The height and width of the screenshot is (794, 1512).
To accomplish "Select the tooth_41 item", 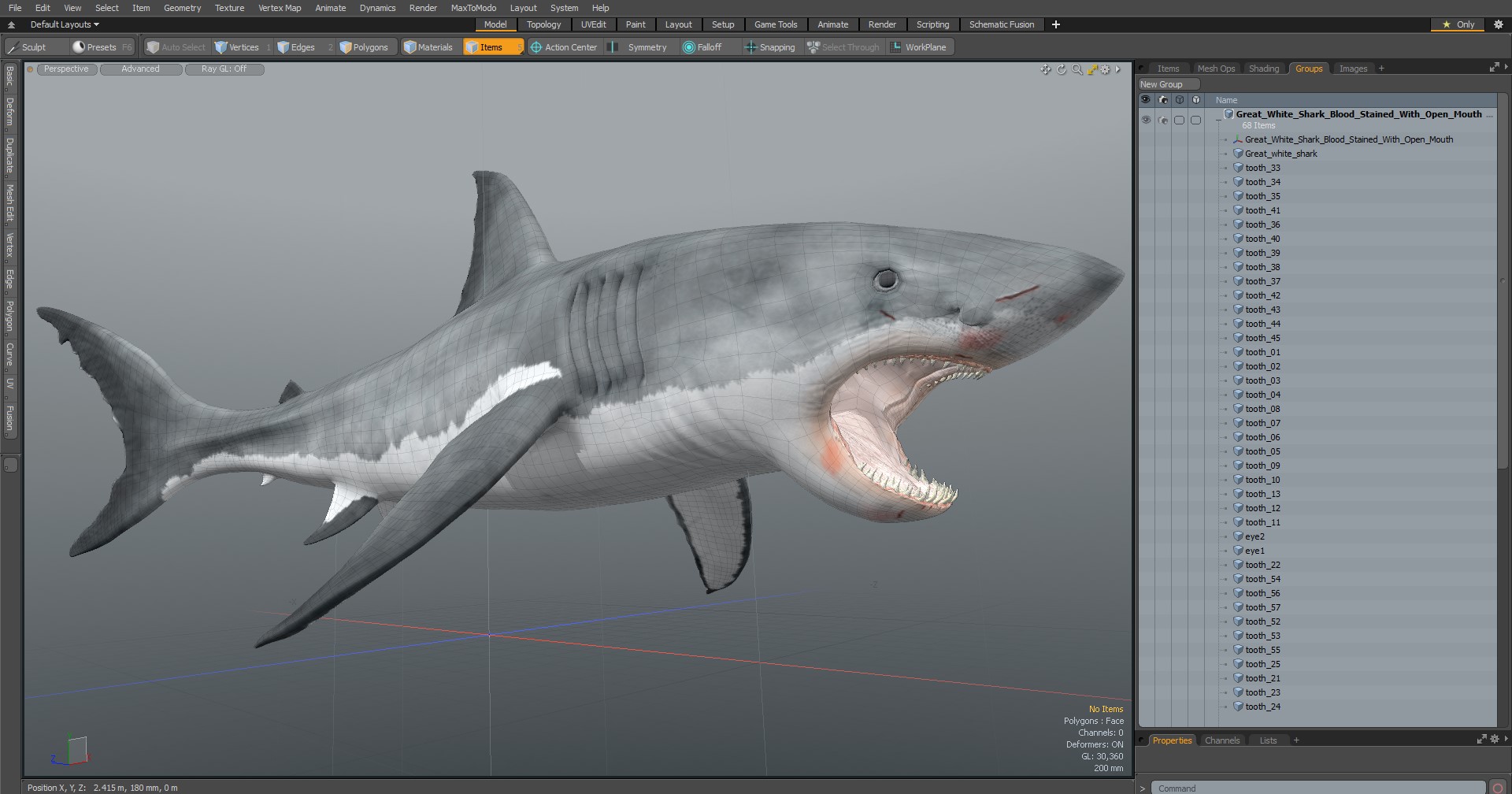I will (x=1262, y=210).
